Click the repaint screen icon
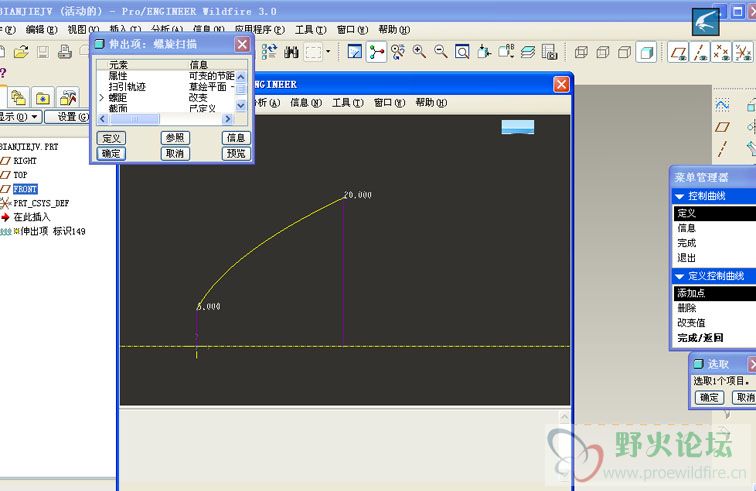Screen dimensions: 756x491 click(355, 52)
